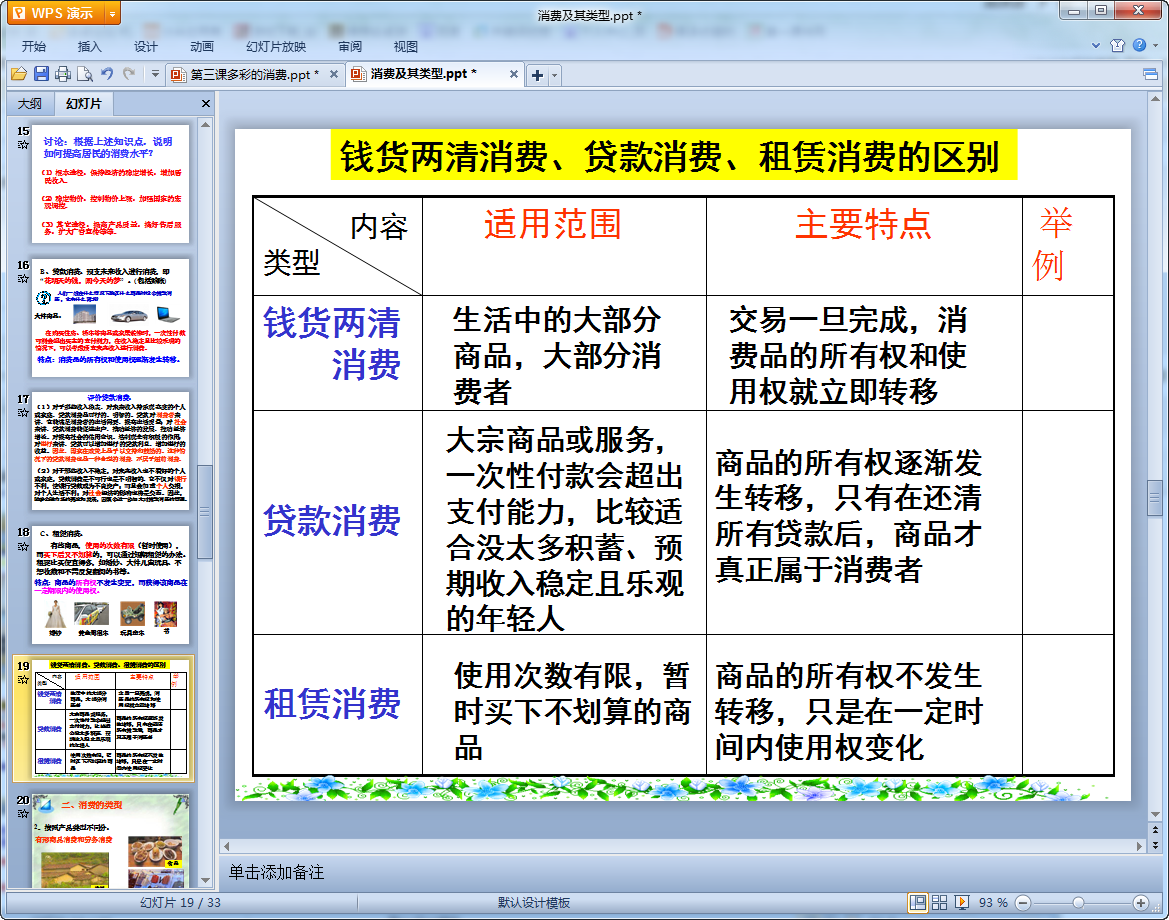The height and width of the screenshot is (920, 1169).
Task: Expand the arrow next to WPS 演示
Action: point(112,13)
